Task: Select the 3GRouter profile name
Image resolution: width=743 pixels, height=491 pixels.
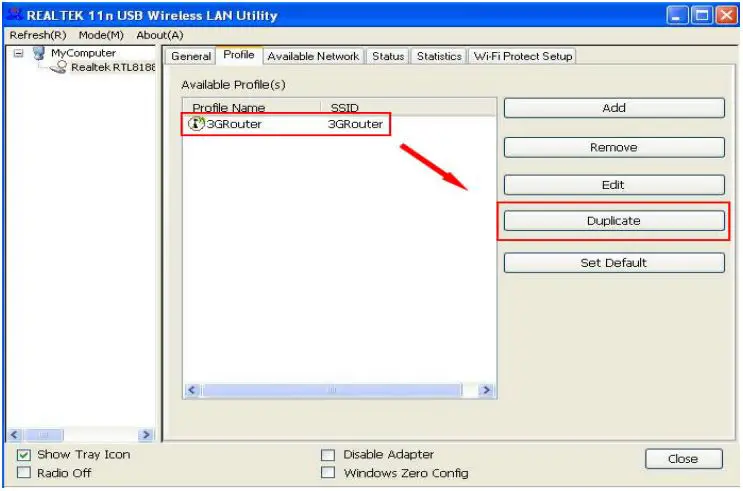Action: [234, 124]
